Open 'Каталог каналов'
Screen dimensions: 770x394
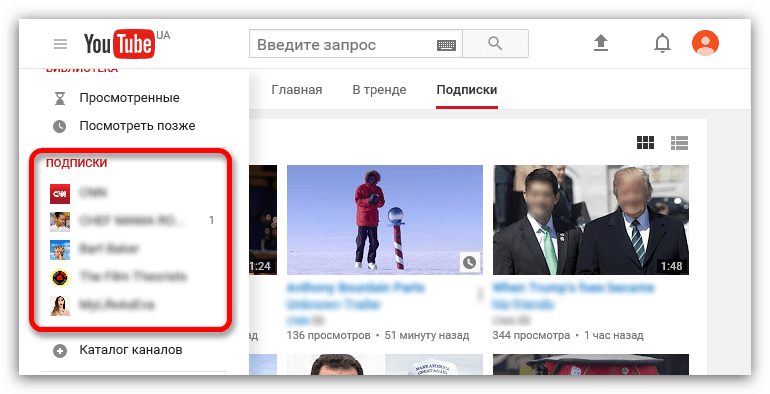(131, 350)
